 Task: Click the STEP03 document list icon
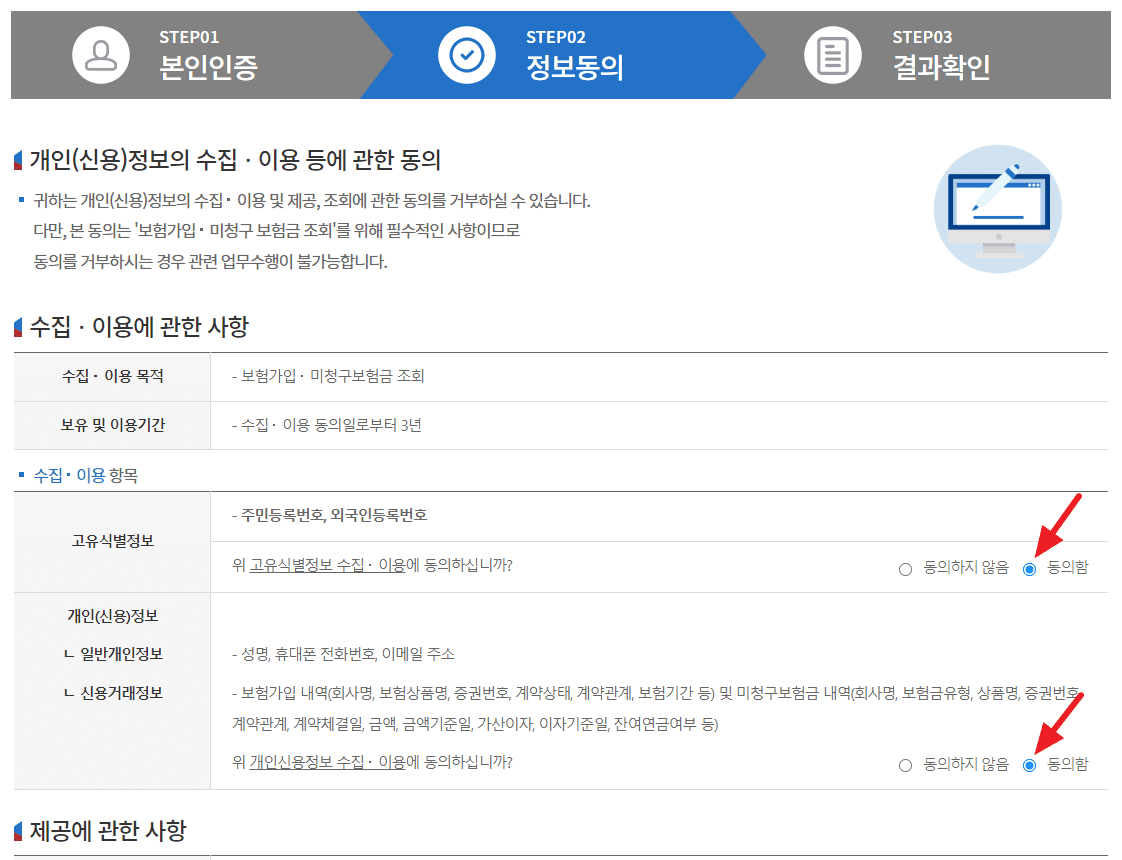pos(832,55)
